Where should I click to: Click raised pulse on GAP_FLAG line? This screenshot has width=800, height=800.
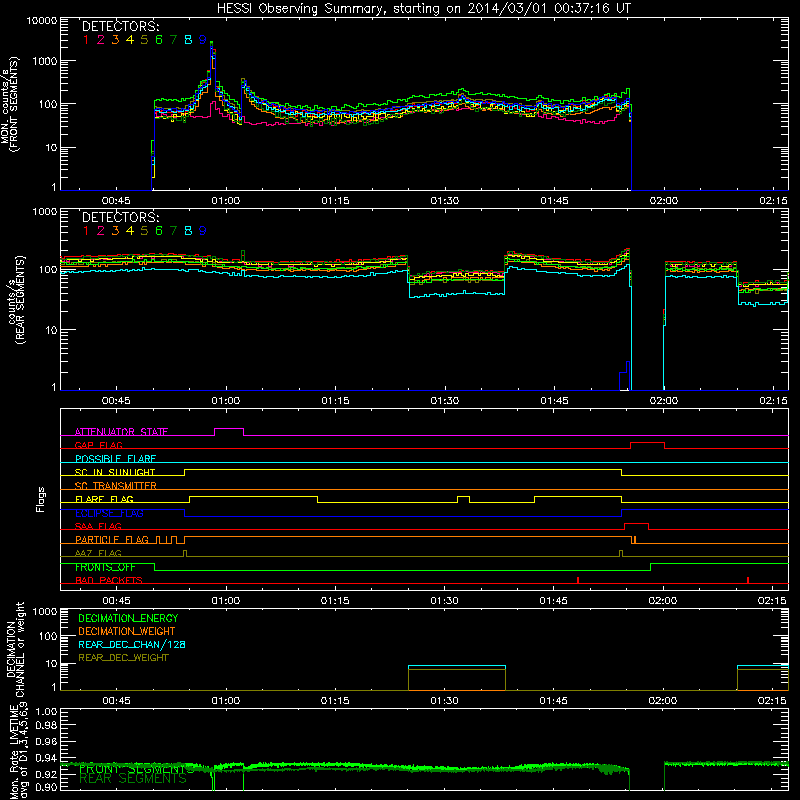(647, 443)
